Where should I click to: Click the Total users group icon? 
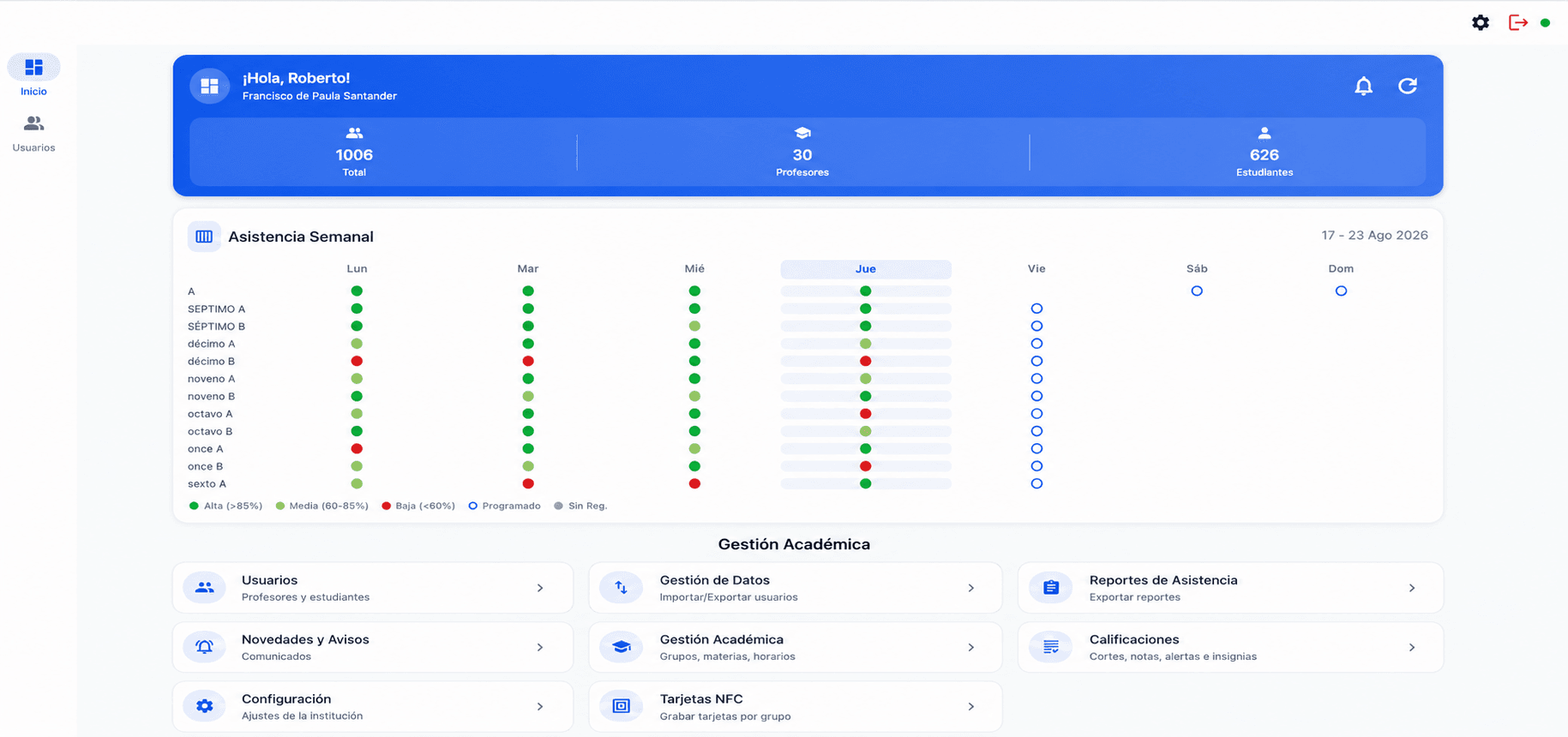coord(354,133)
